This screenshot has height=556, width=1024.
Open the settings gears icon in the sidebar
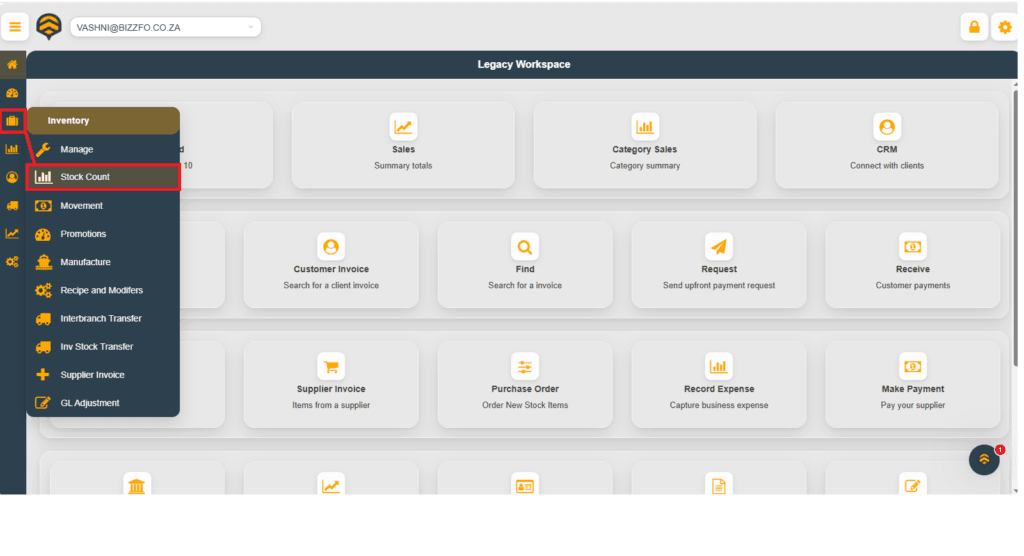click(x=12, y=261)
